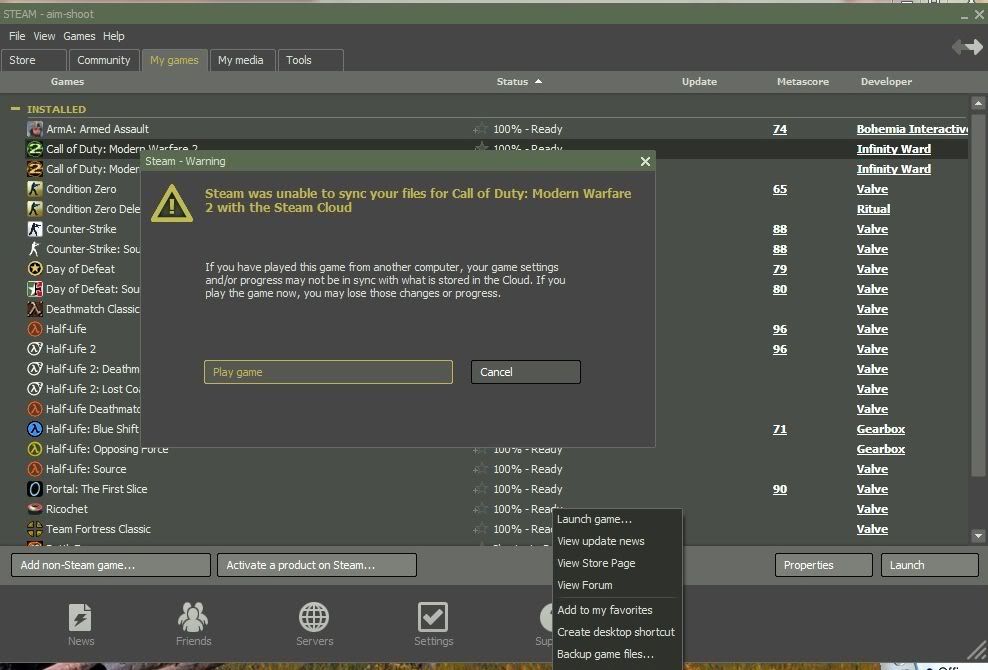Open Metascore 74 link for ArmA
This screenshot has height=670, width=988.
click(779, 129)
